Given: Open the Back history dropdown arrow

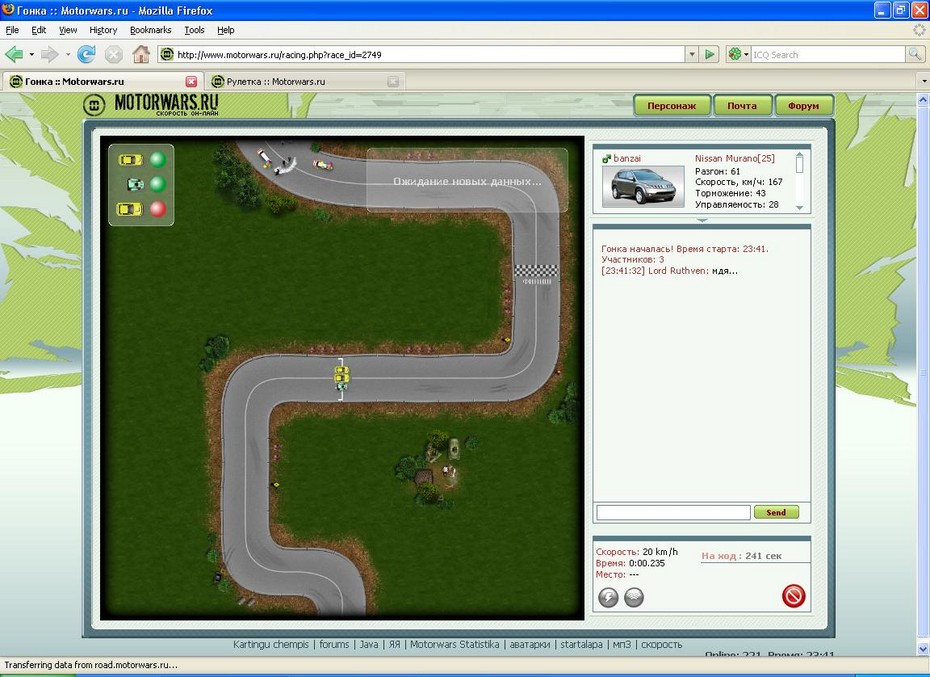Looking at the screenshot, I should tap(31, 55).
